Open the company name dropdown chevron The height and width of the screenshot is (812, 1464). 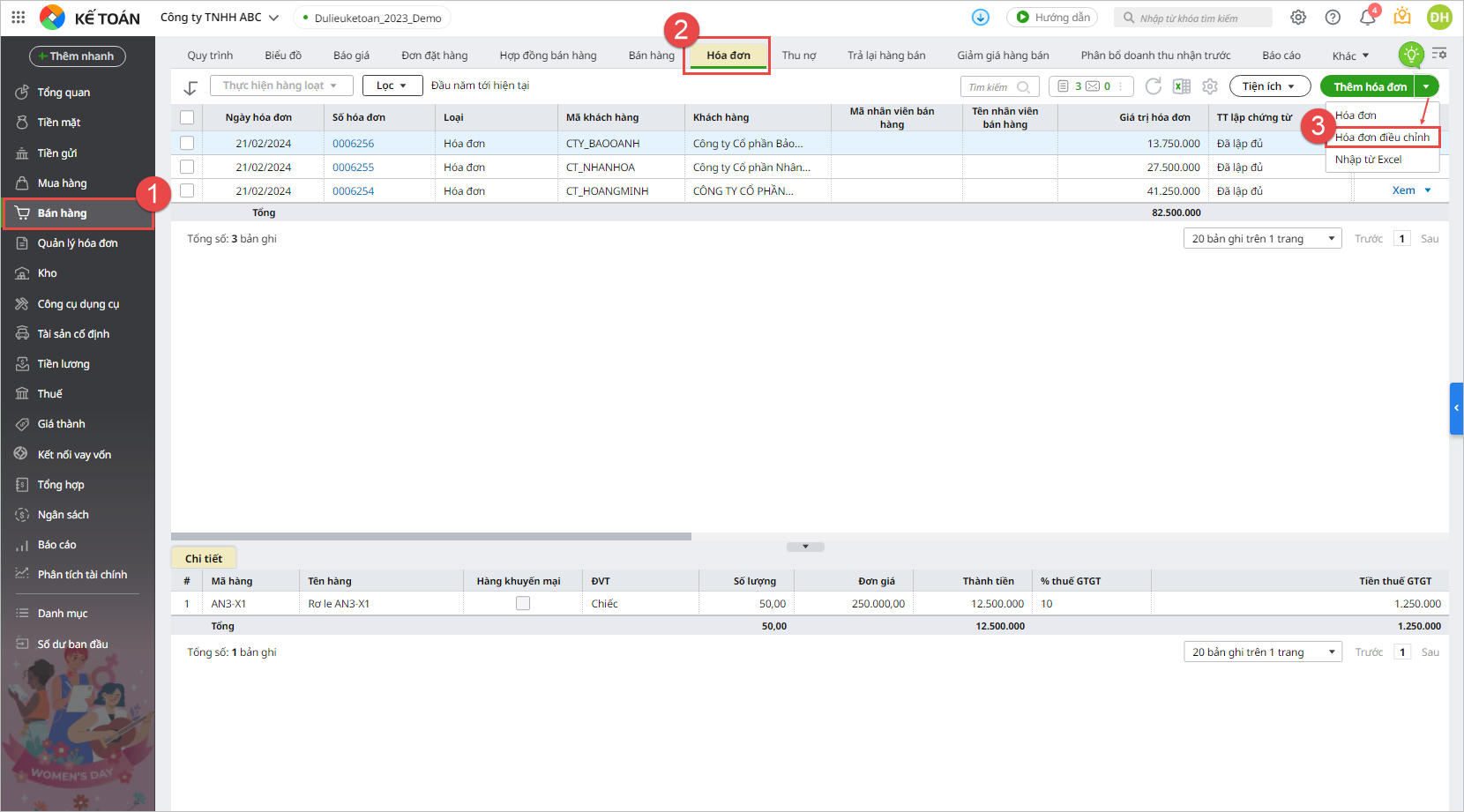[273, 18]
